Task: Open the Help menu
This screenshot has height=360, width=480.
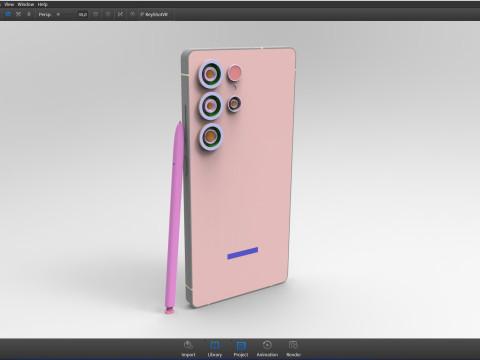Action: (43, 4)
